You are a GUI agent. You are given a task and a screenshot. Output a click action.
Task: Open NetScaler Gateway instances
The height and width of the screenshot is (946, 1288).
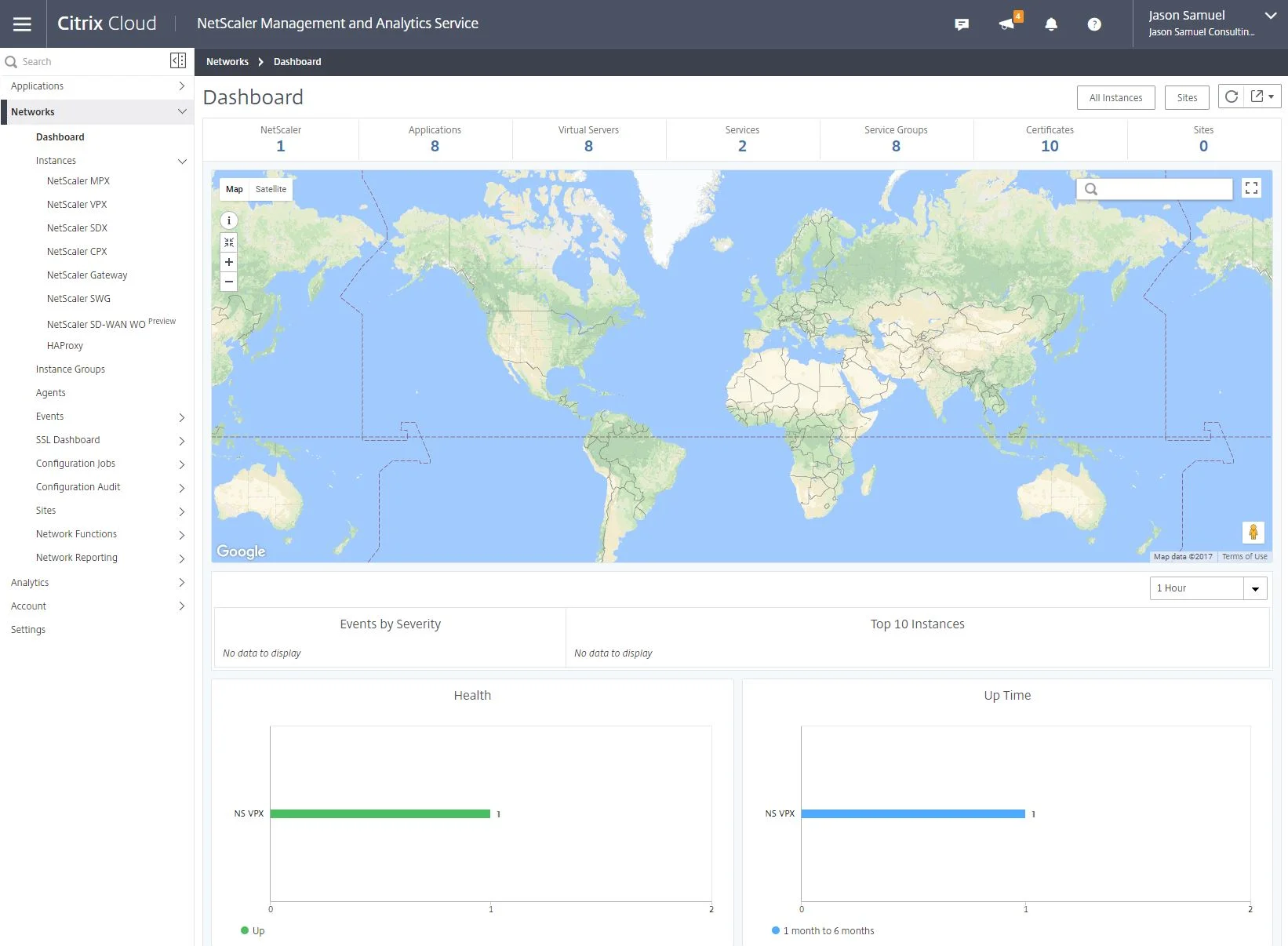coord(87,275)
